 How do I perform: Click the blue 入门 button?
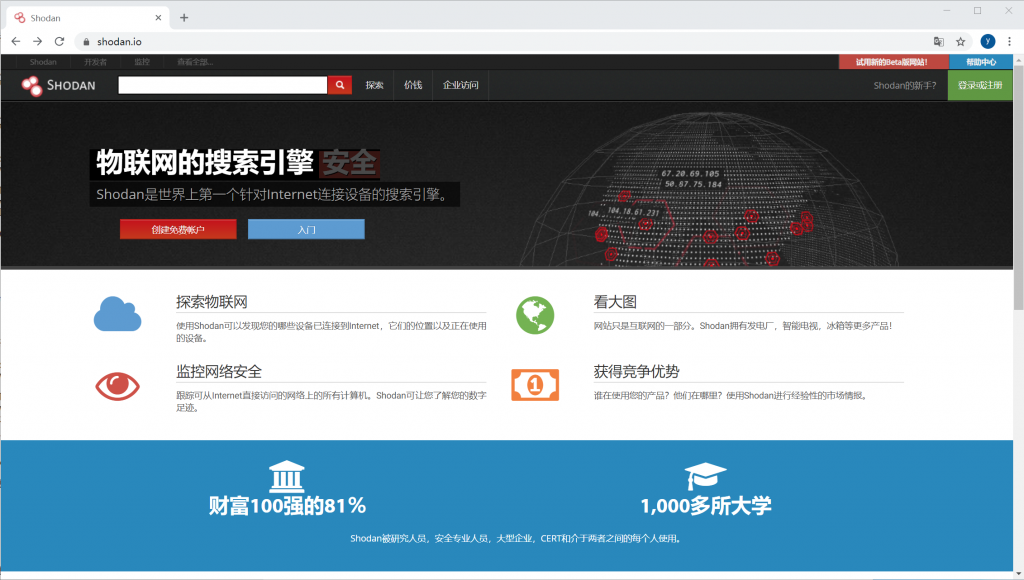306,229
